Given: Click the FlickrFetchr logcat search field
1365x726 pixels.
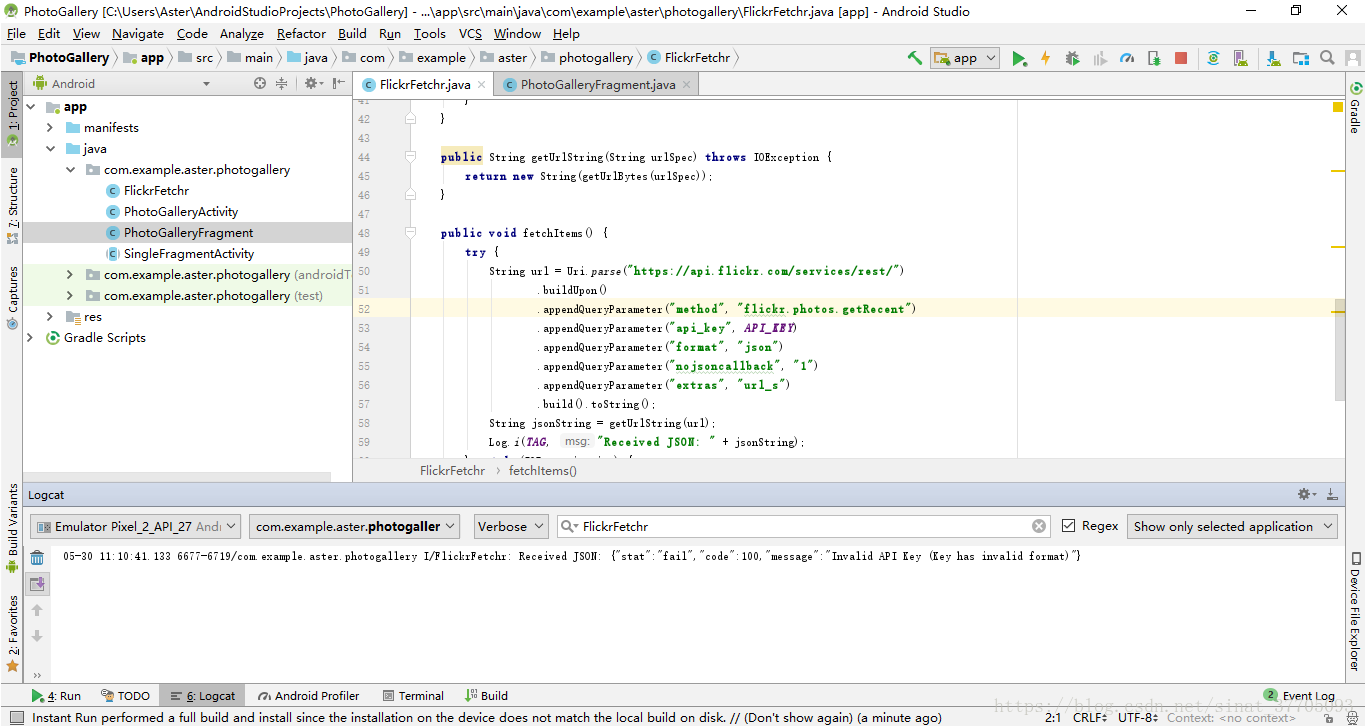Looking at the screenshot, I should [805, 526].
